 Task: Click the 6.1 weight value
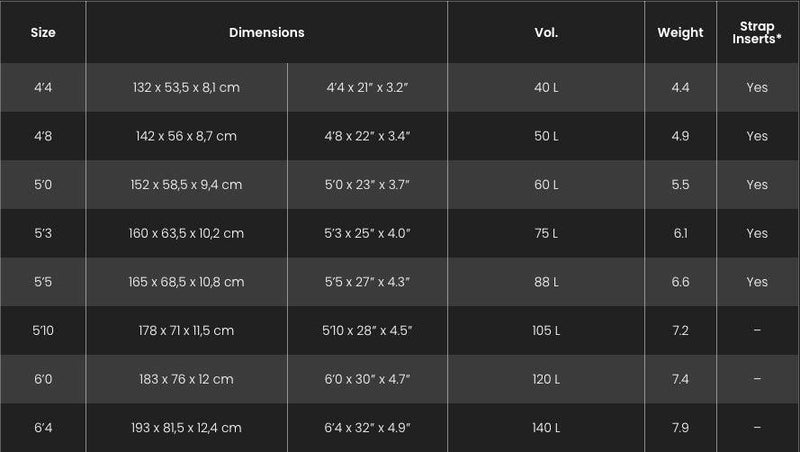point(680,233)
